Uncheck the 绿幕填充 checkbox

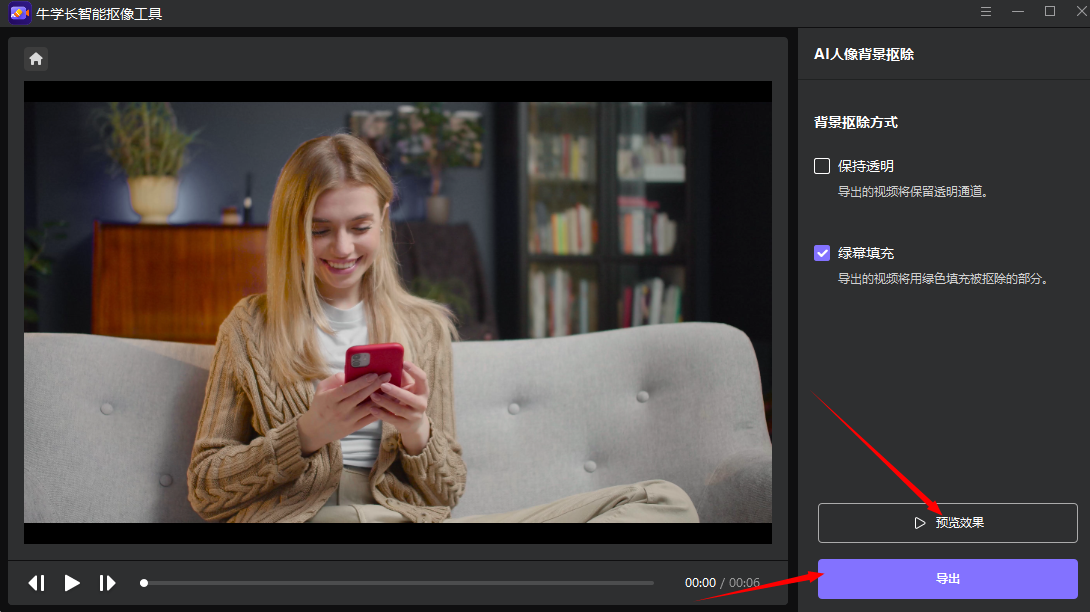coord(822,253)
